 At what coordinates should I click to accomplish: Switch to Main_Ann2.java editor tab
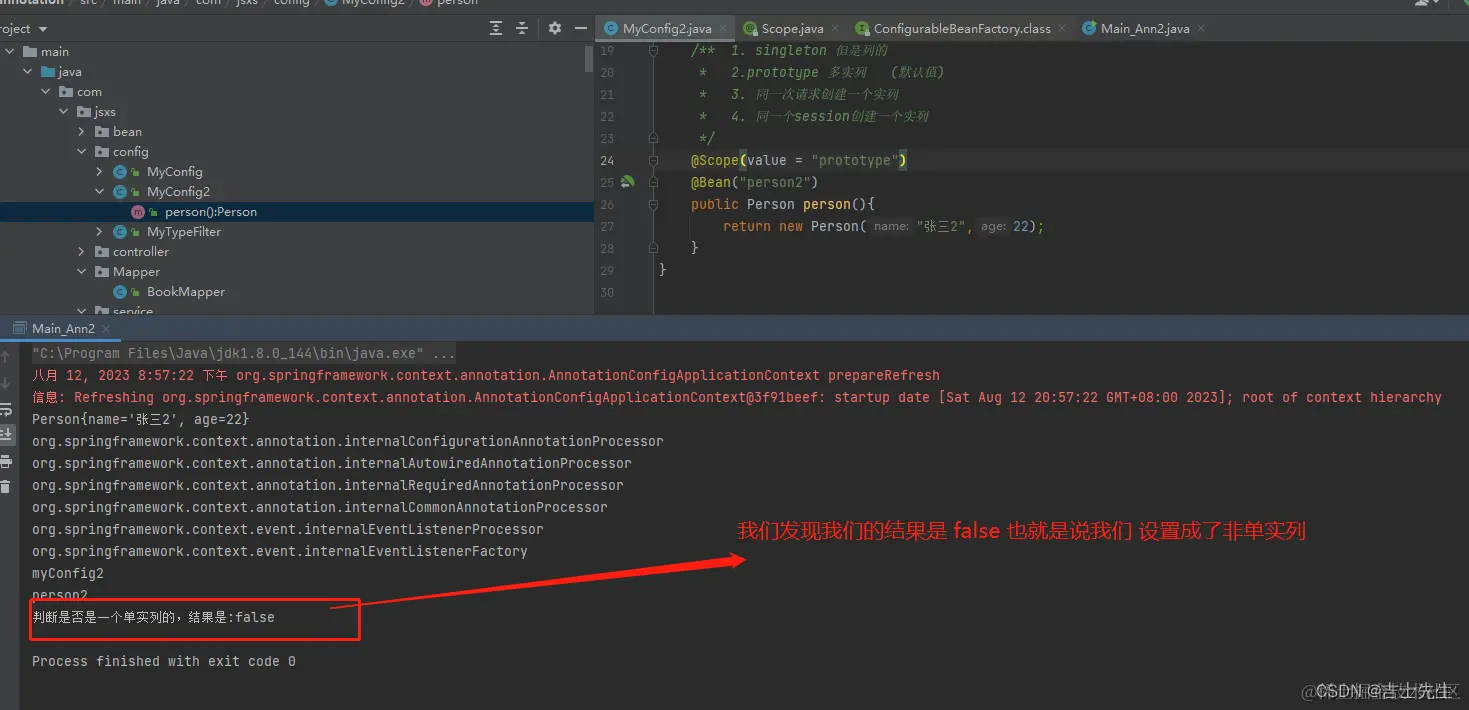[1145, 29]
